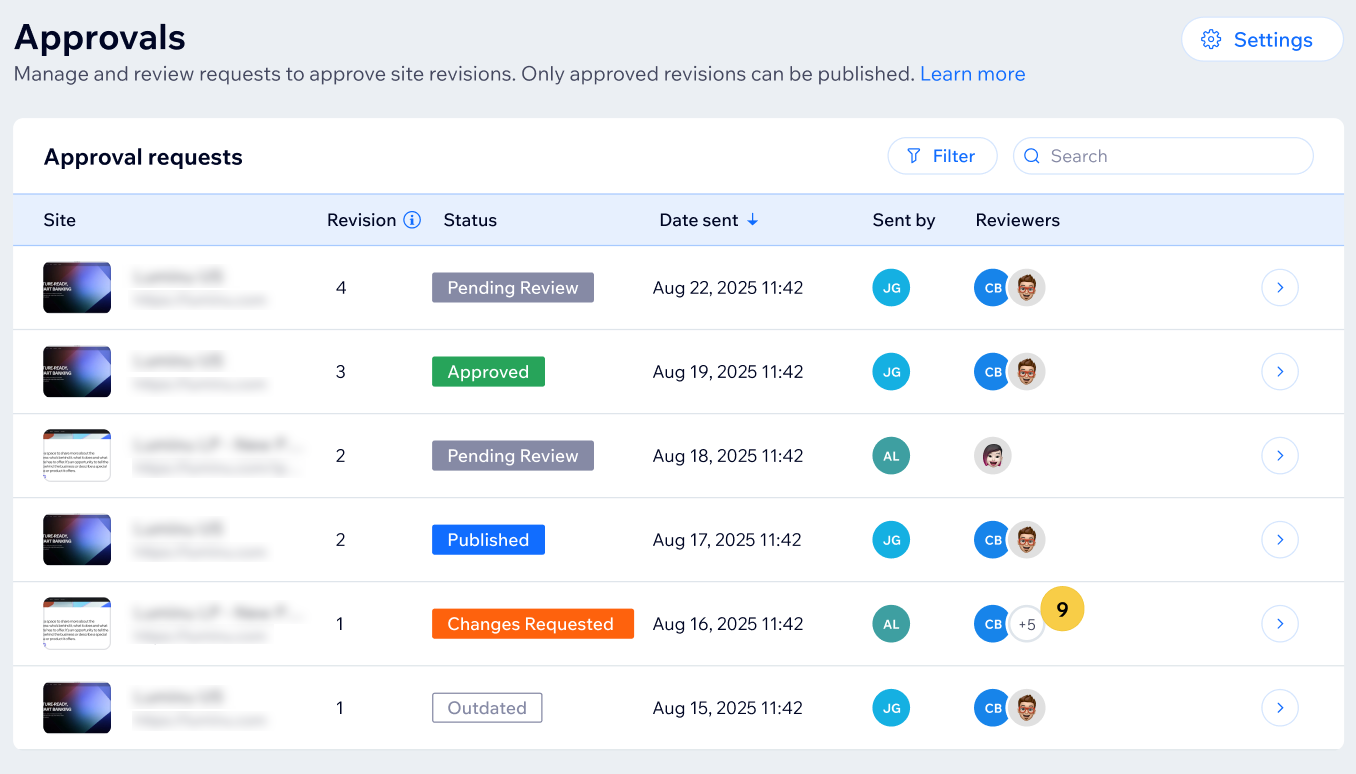Click the Settings button
This screenshot has width=1356, height=774.
[1262, 39]
